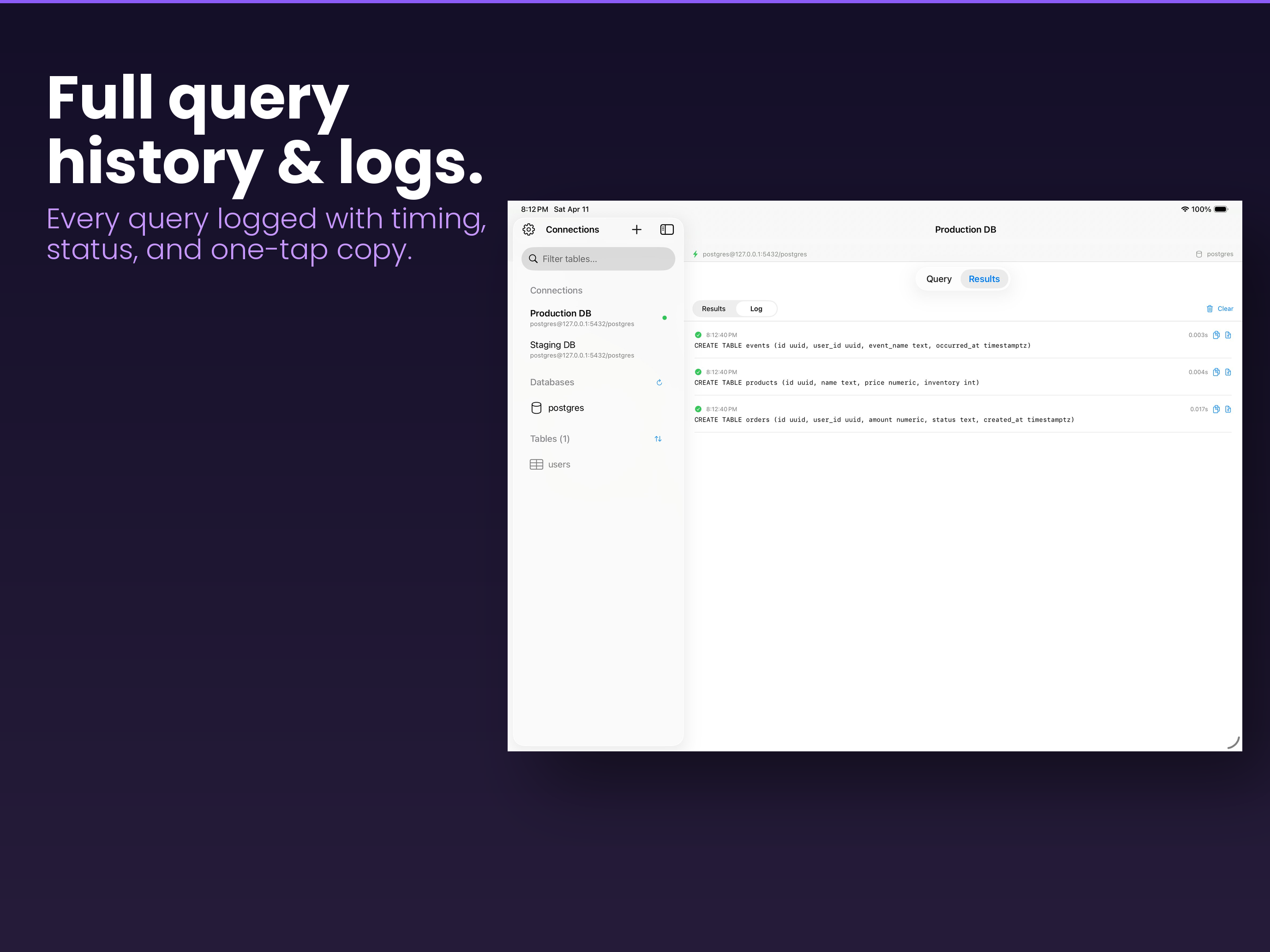Click the Tables (1) section header
This screenshot has height=952, width=1270.
(550, 439)
